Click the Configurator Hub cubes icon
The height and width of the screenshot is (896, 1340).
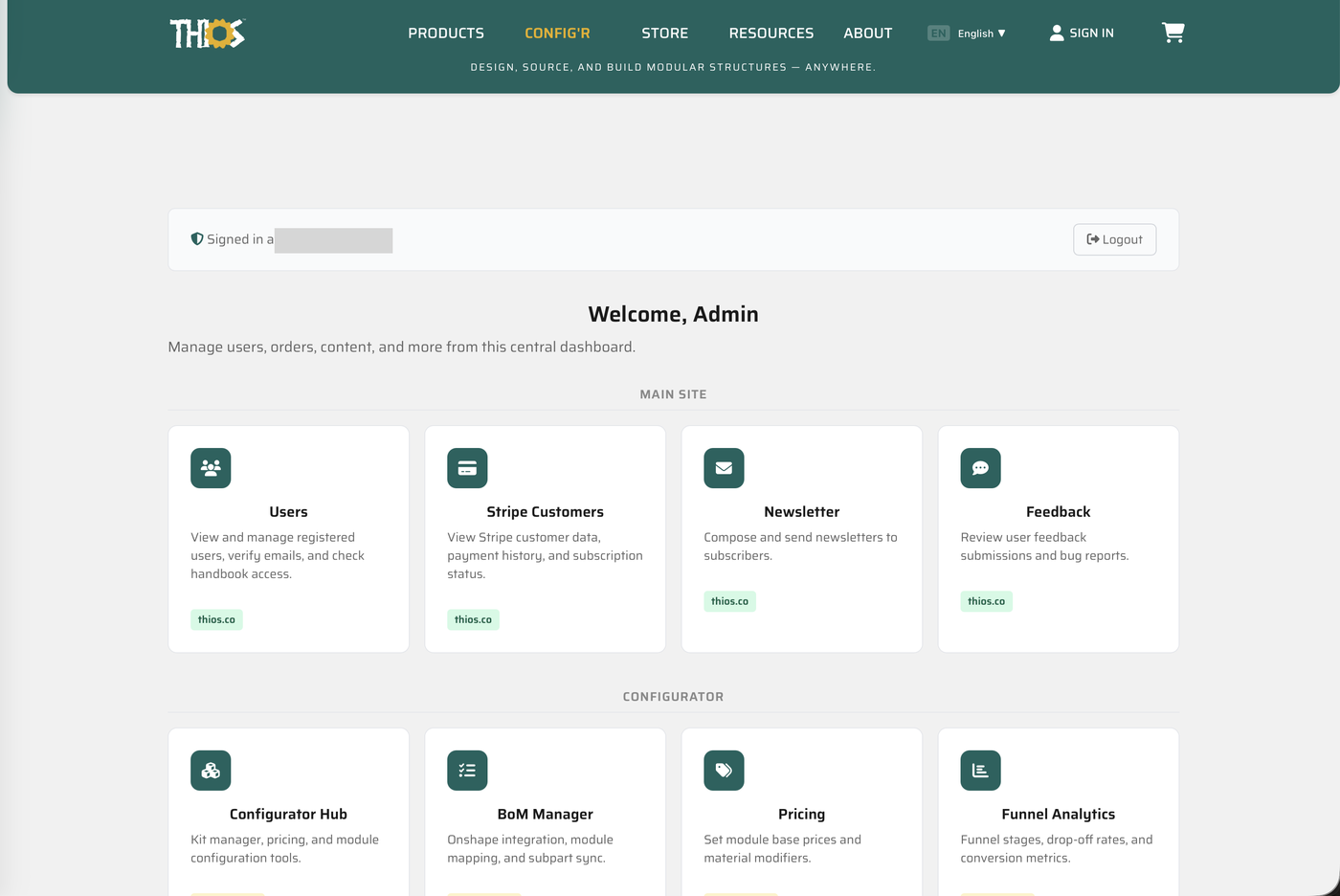[211, 771]
